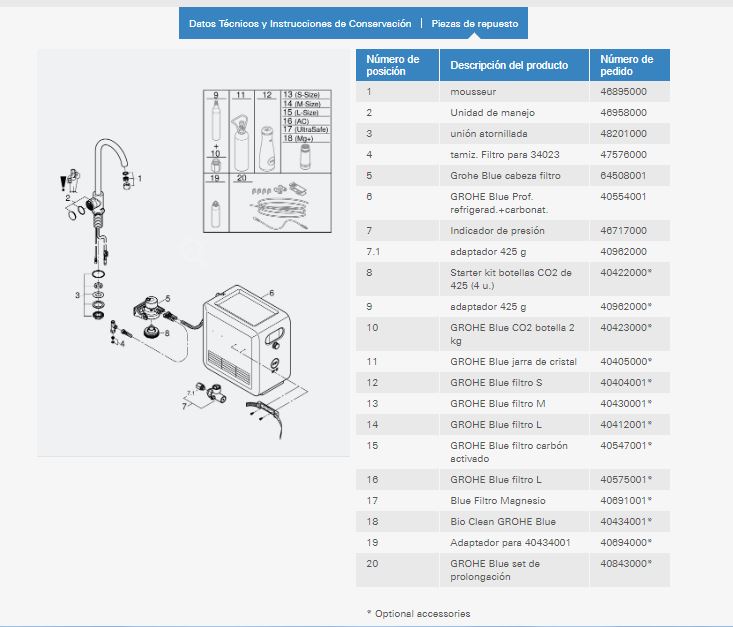Select order number 40694000*

click(625, 543)
